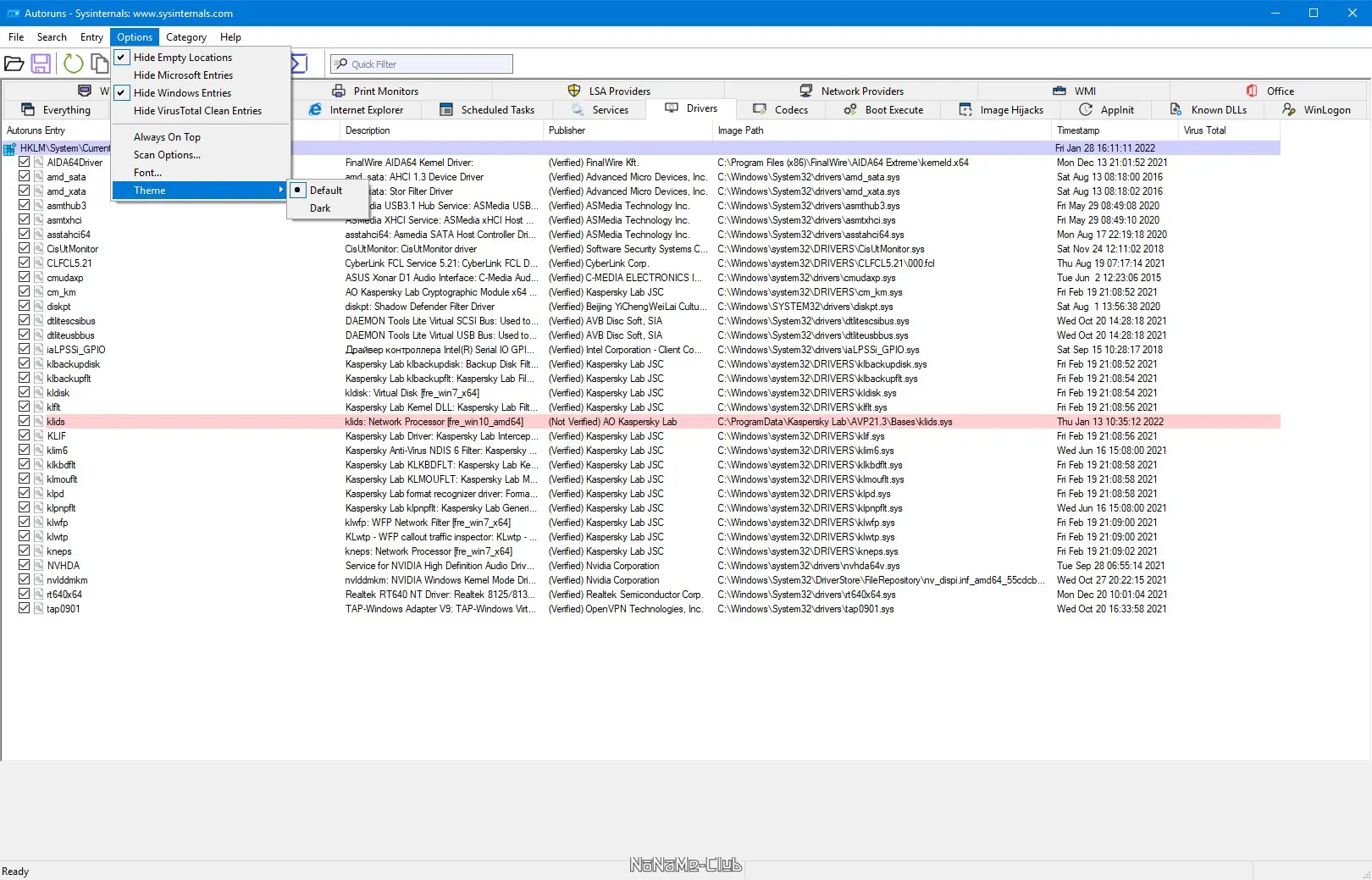Focus the Quick Filter text field

click(422, 64)
